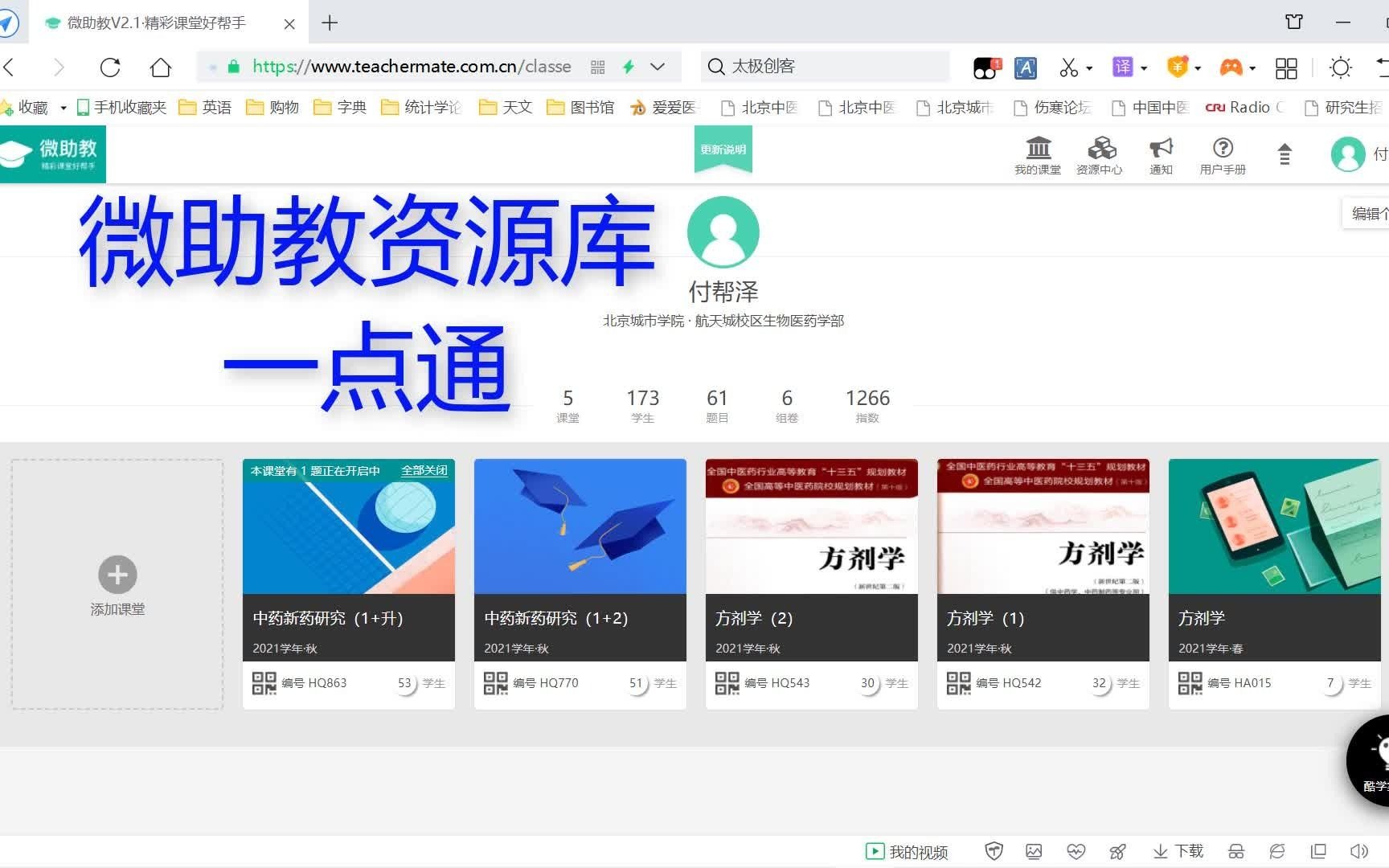Open QR code for class HA015
1389x868 pixels.
(1190, 683)
